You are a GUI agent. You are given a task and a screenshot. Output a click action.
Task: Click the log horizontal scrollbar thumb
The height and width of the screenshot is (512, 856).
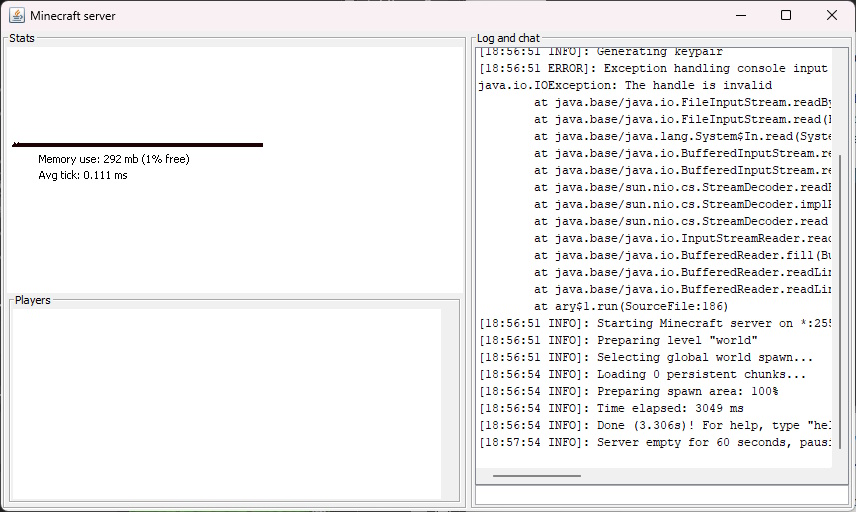coord(537,476)
